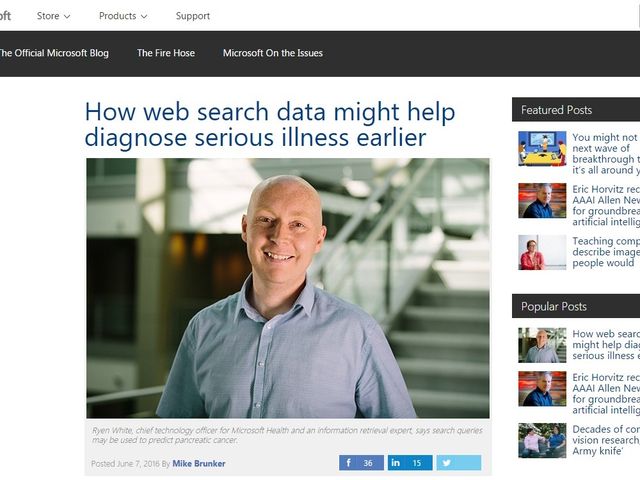Expand the Products dropdown menu
This screenshot has height=480, width=640.
123,16
